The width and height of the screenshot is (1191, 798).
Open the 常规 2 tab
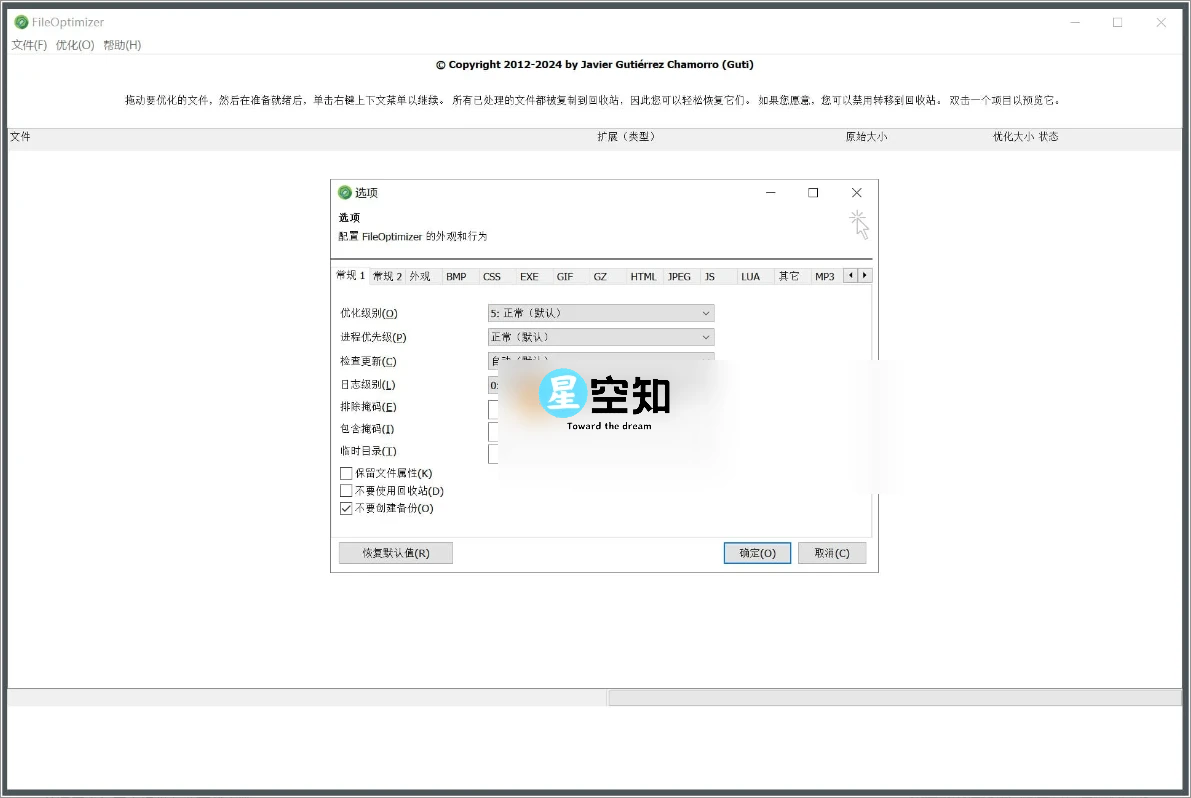[386, 276]
